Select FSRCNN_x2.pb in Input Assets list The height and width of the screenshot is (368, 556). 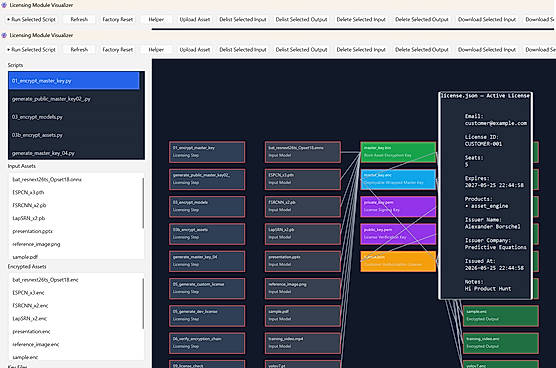tap(75, 205)
